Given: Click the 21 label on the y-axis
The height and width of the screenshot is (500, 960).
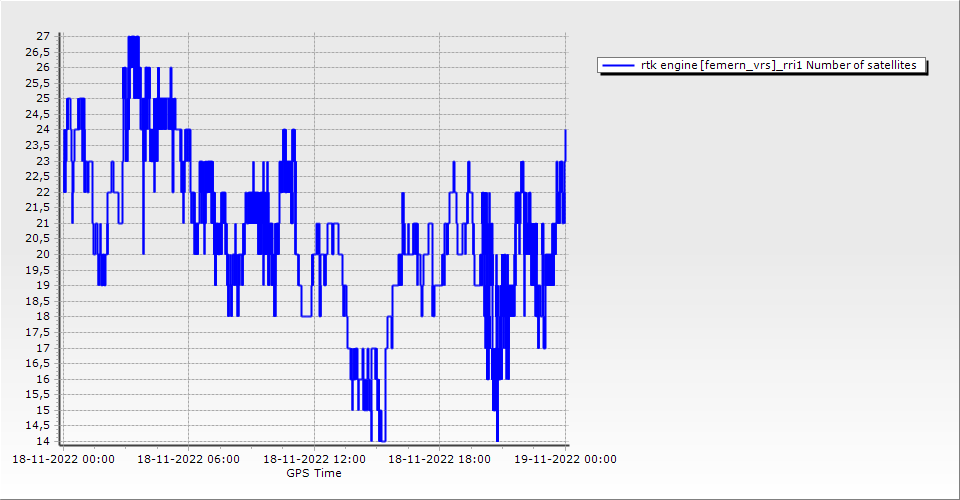Looking at the screenshot, I should 43,223.
